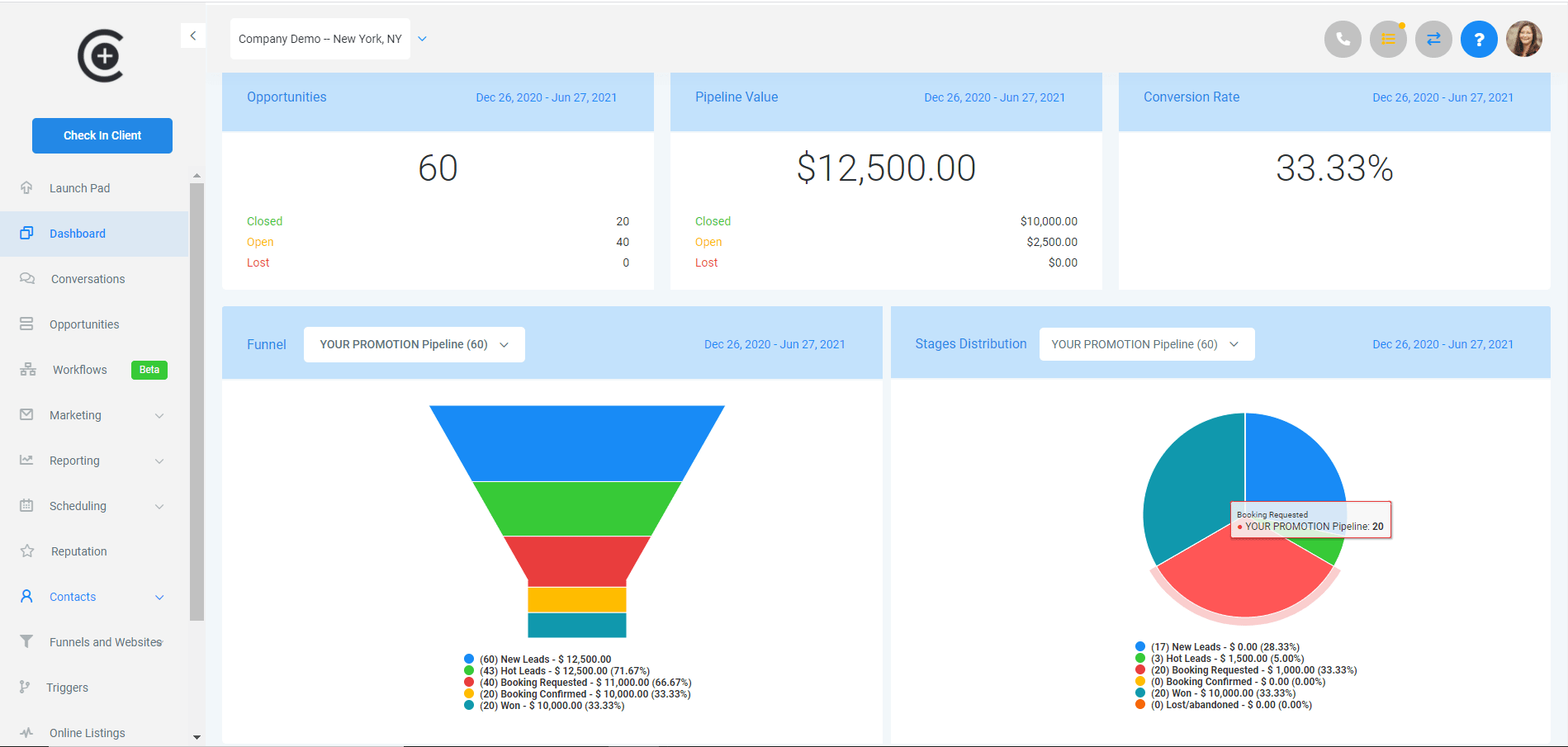Open the notifications list icon

(x=1388, y=39)
